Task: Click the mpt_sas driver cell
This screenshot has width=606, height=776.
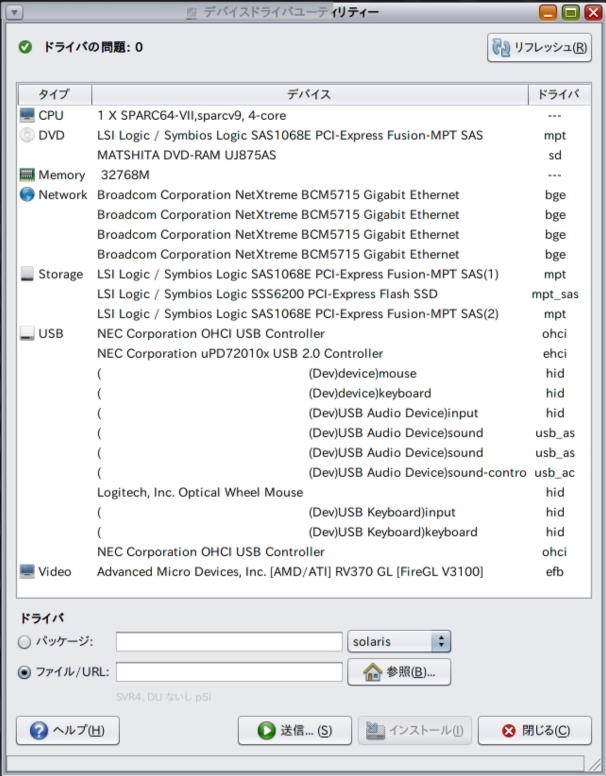Action: click(x=555, y=294)
